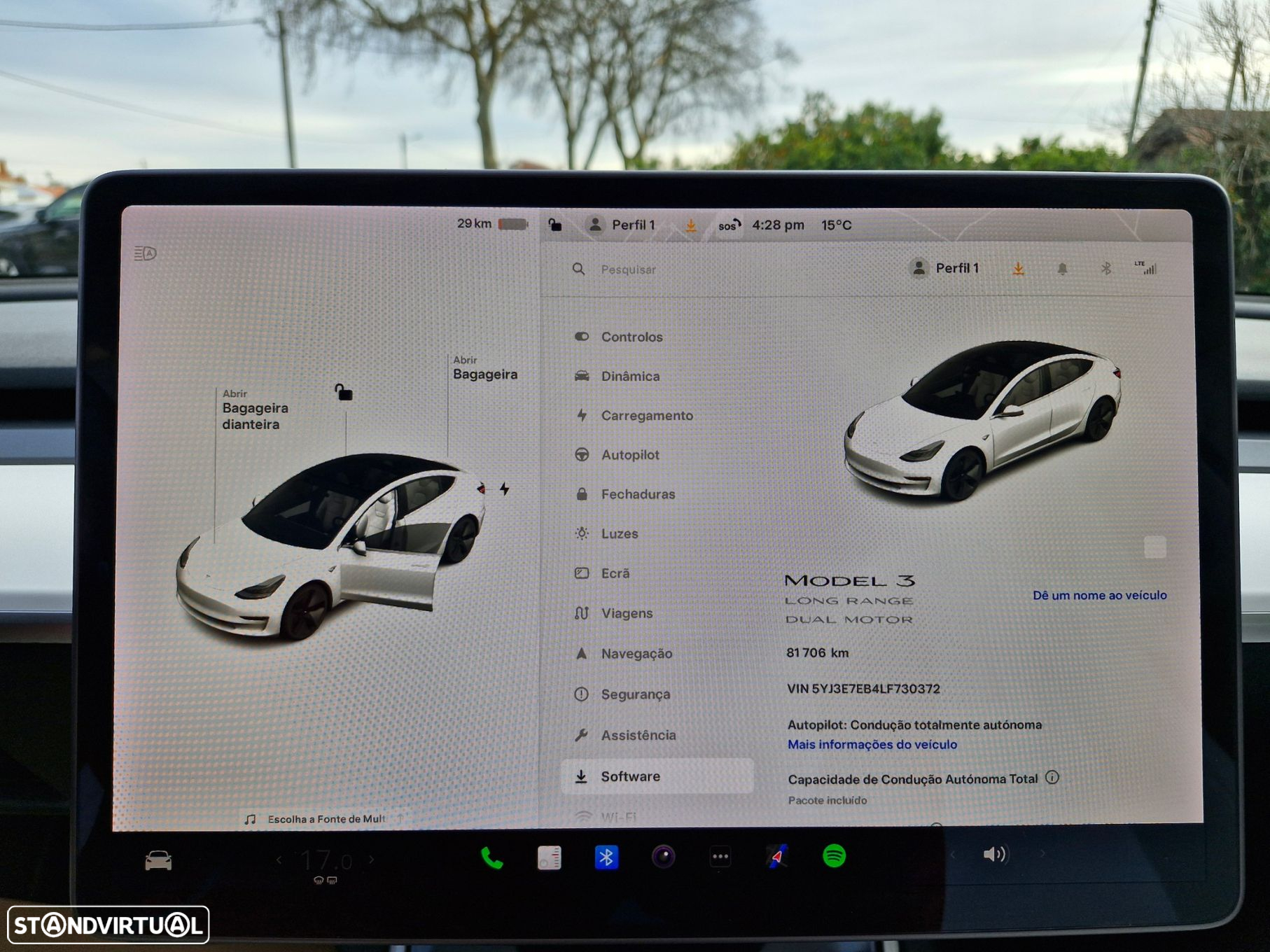The height and width of the screenshot is (952, 1270).
Task: Open the calendar app in dock
Action: (x=550, y=857)
